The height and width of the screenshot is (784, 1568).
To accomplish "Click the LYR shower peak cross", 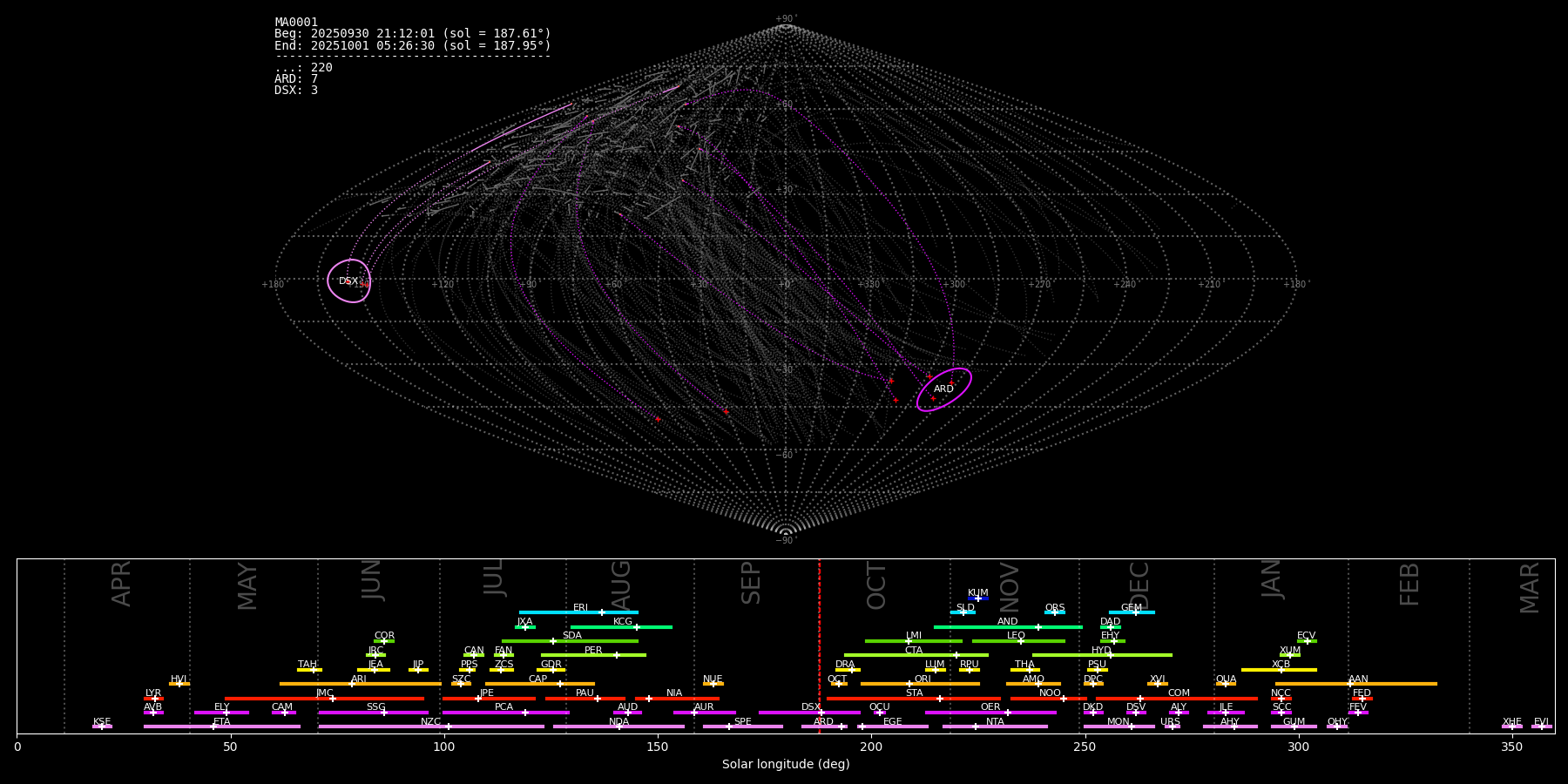I will [155, 699].
